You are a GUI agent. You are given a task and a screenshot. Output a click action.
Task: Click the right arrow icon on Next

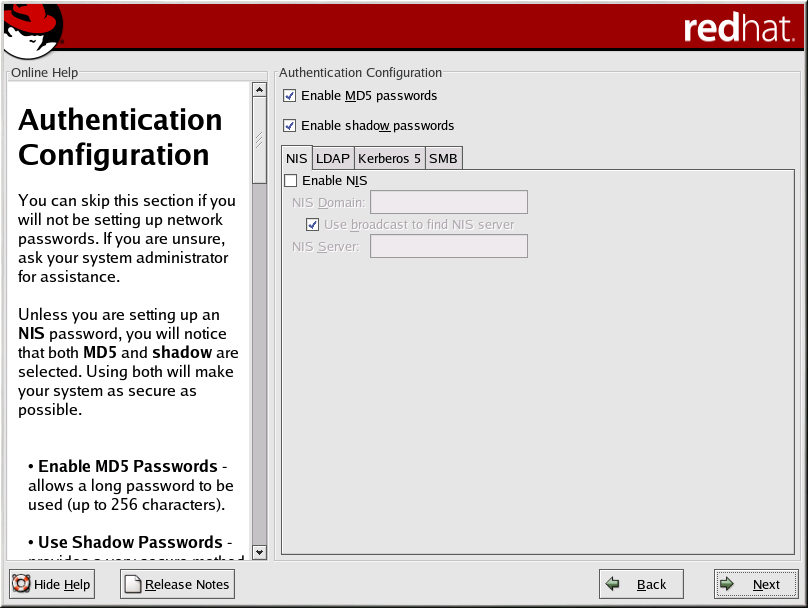tap(728, 585)
